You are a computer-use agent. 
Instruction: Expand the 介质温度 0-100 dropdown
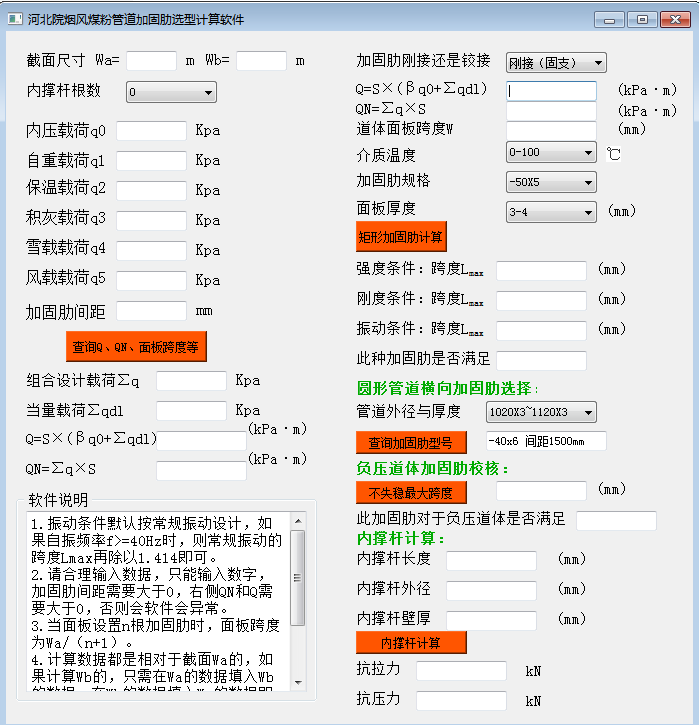[x=551, y=152]
